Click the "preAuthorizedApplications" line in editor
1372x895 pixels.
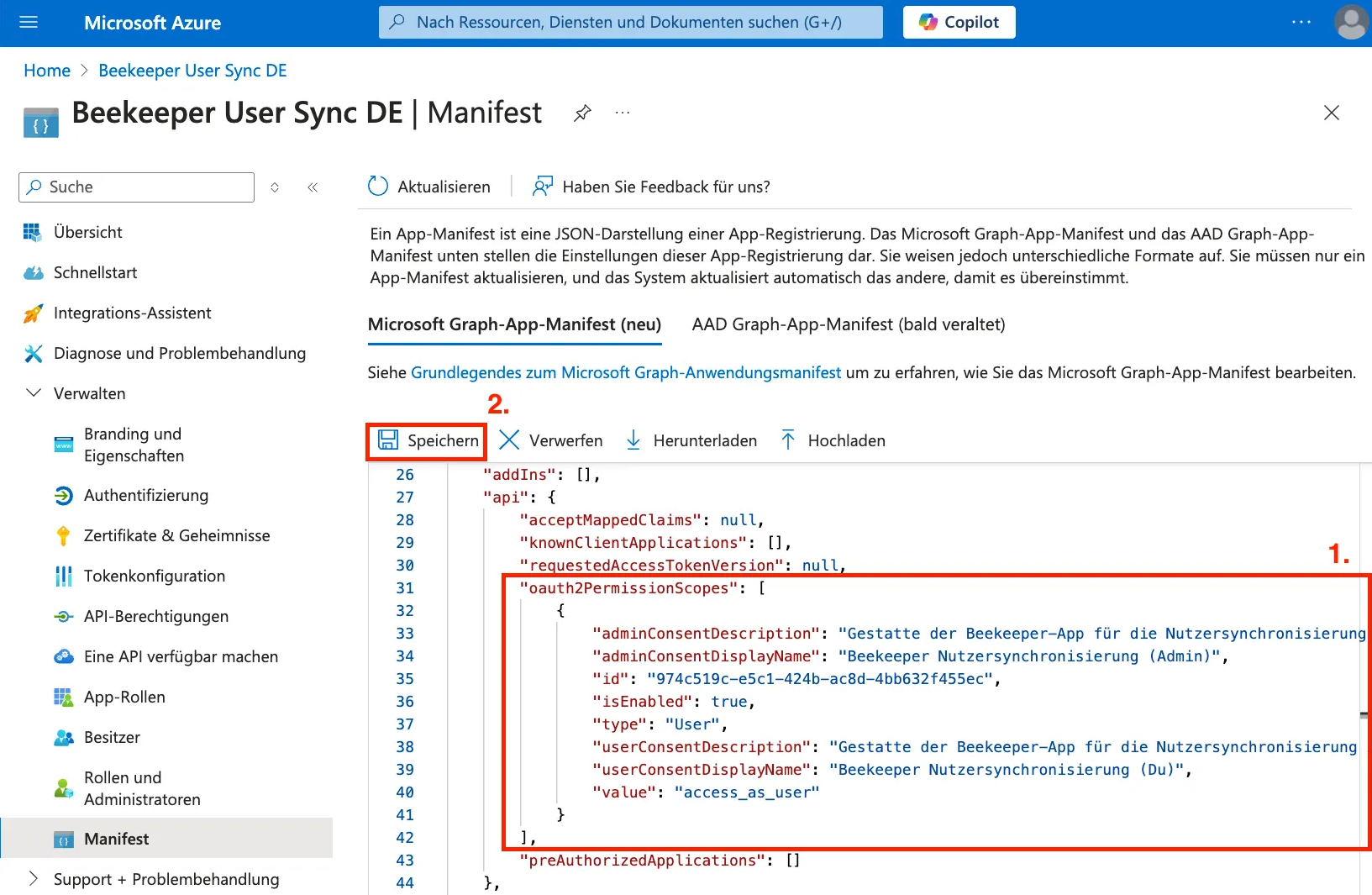click(x=660, y=861)
